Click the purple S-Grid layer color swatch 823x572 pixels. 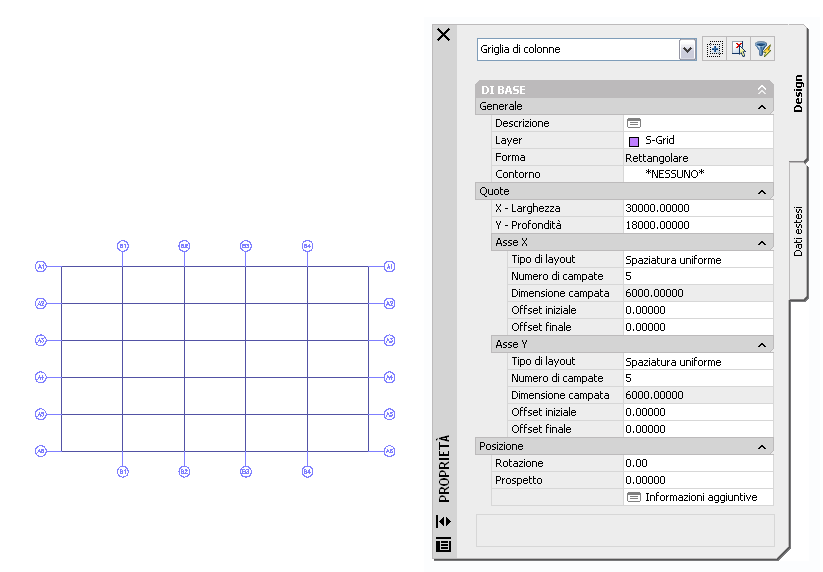pos(634,141)
